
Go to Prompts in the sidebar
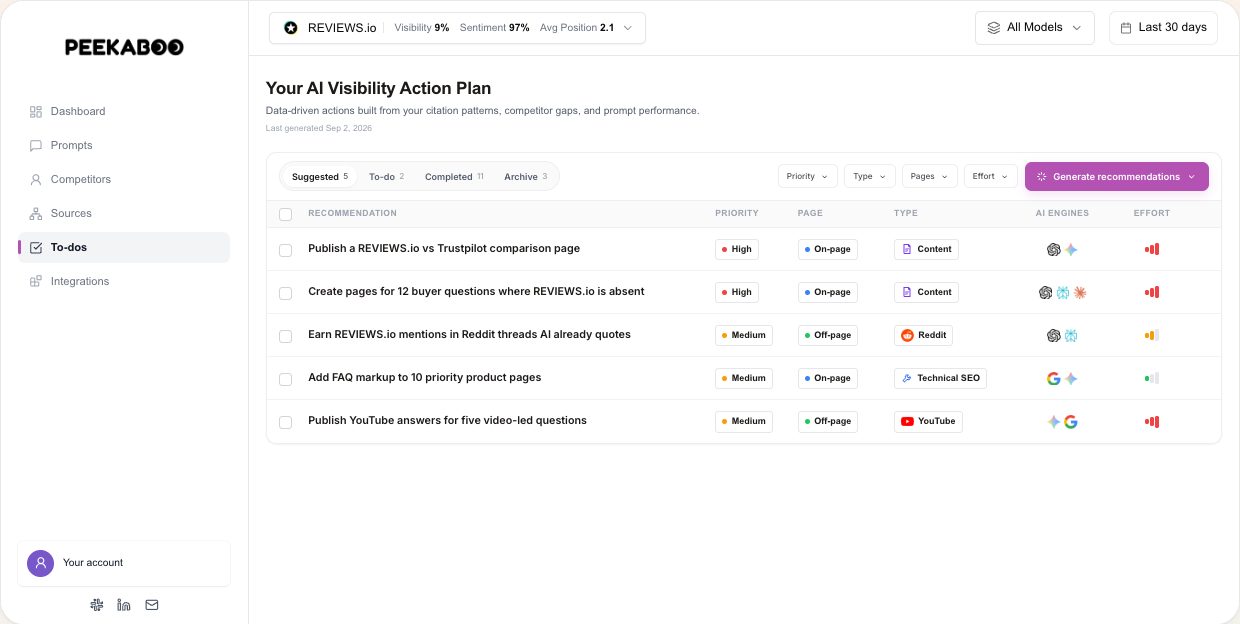pyautogui.click(x=124, y=145)
